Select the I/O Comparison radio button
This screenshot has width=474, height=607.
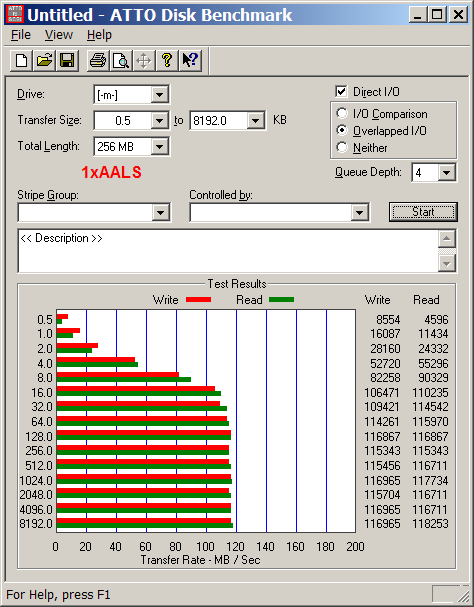342,113
